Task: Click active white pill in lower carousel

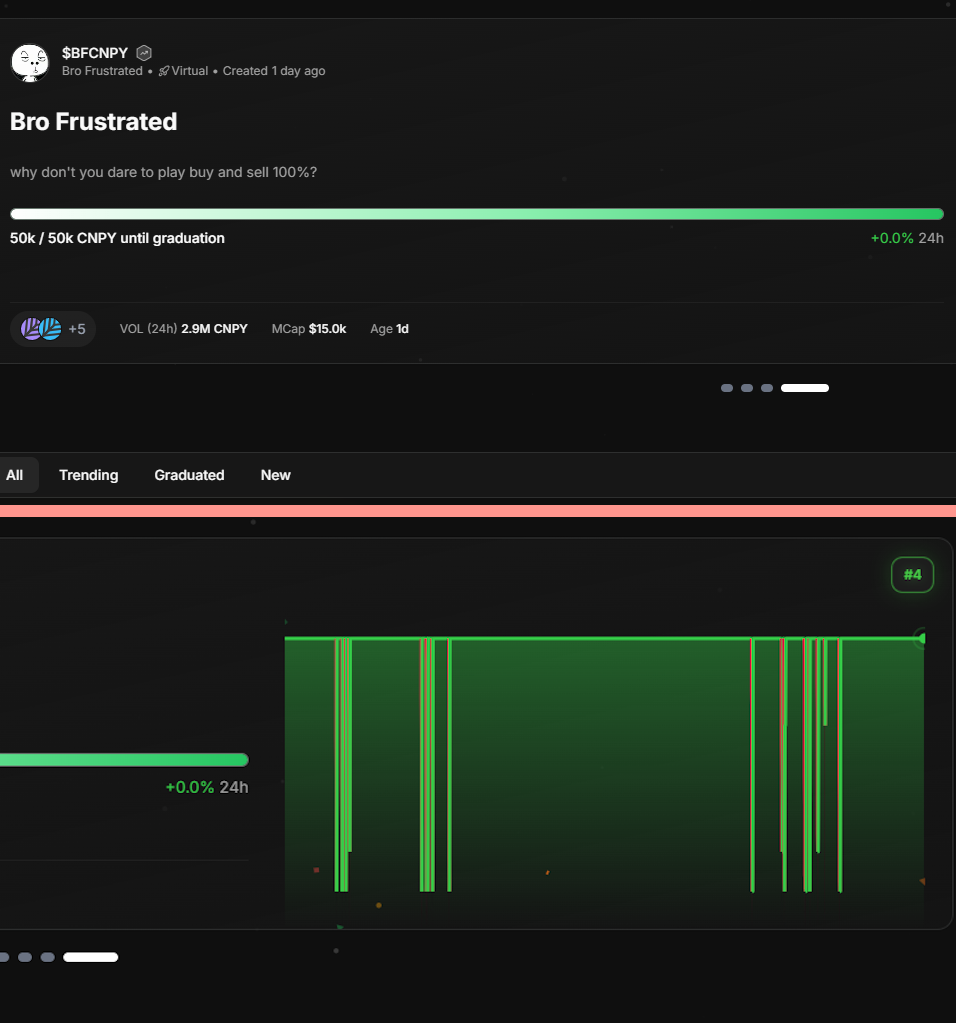Action: pyautogui.click(x=90, y=957)
